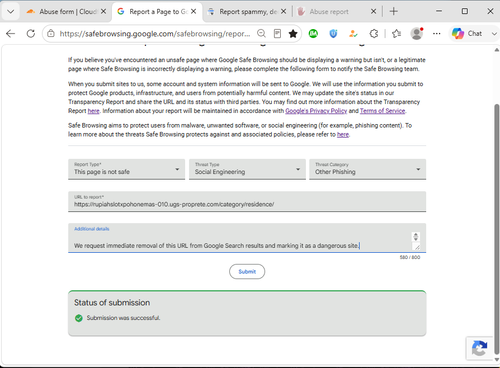View site information lock icon
The image size is (500, 368).
click(51, 33)
